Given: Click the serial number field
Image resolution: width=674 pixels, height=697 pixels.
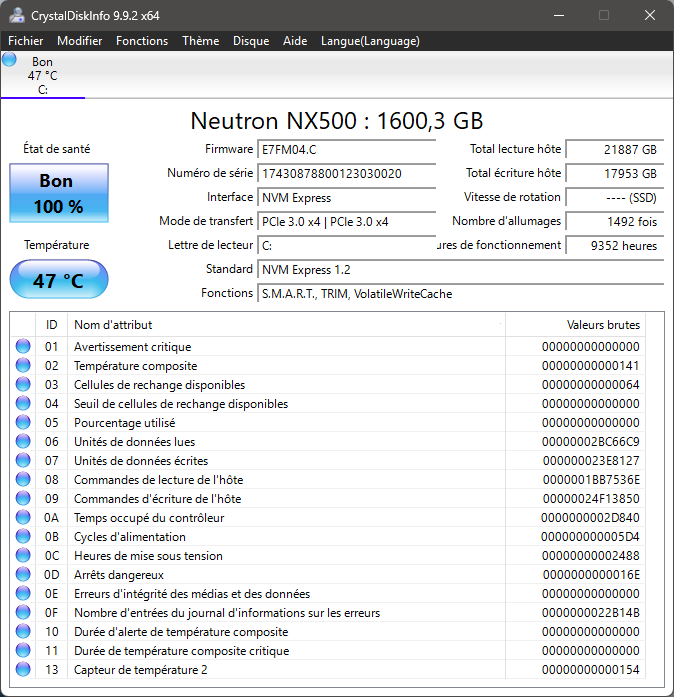Looking at the screenshot, I should tap(347, 173).
